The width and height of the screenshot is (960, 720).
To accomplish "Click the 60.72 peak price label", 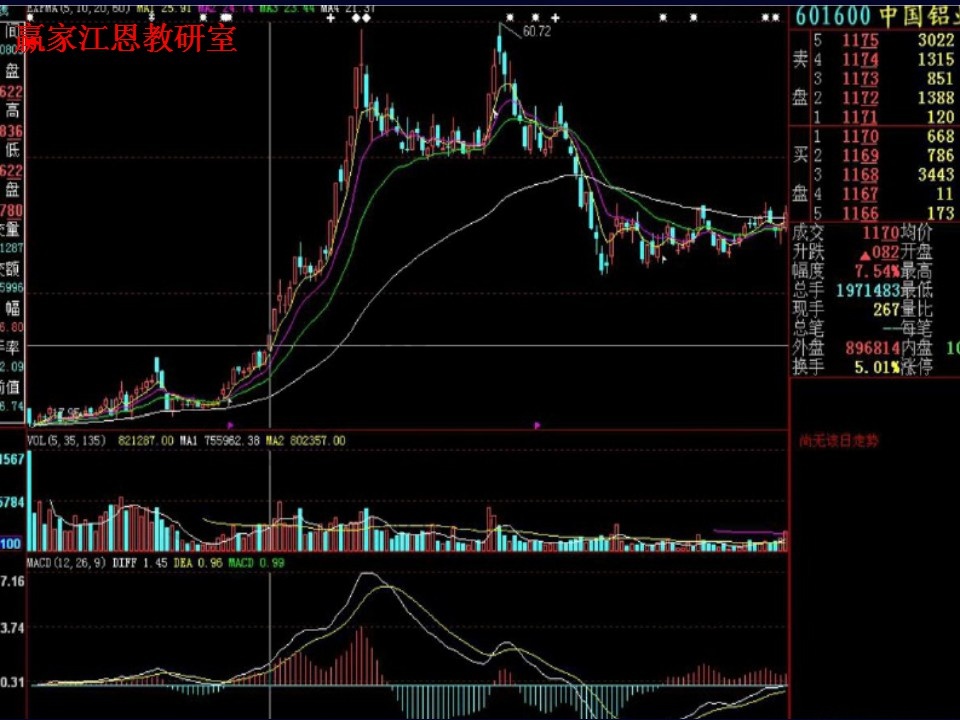I will coord(536,32).
